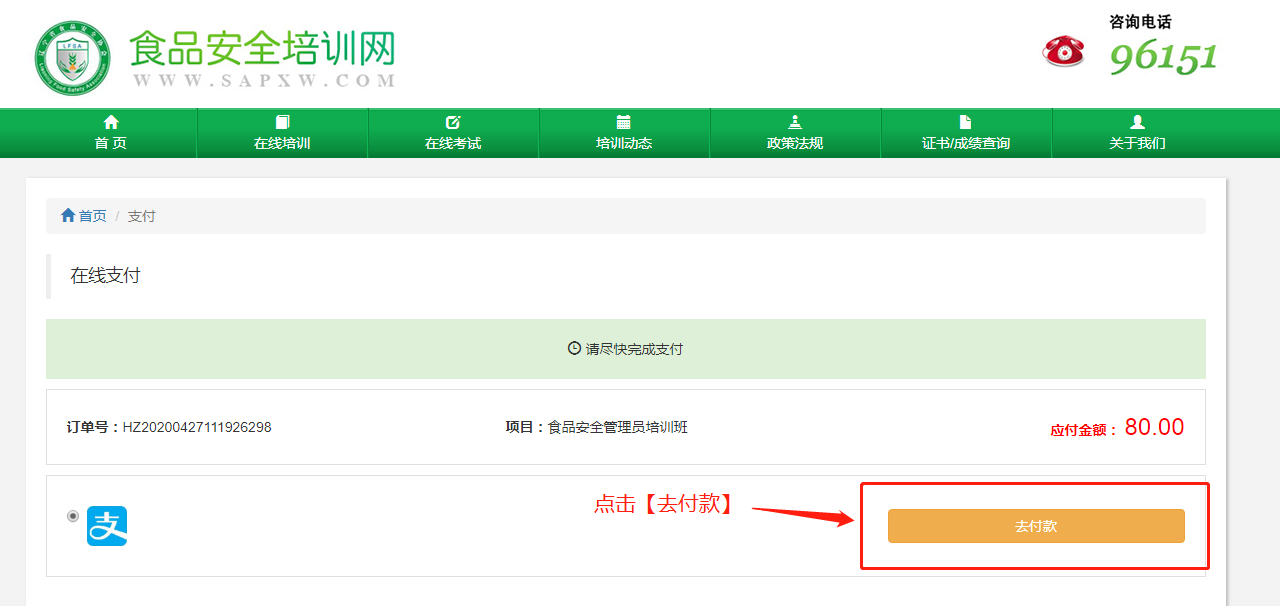The width and height of the screenshot is (1280, 606).
Task: Click the home icon above 首页
Action: pos(111,122)
